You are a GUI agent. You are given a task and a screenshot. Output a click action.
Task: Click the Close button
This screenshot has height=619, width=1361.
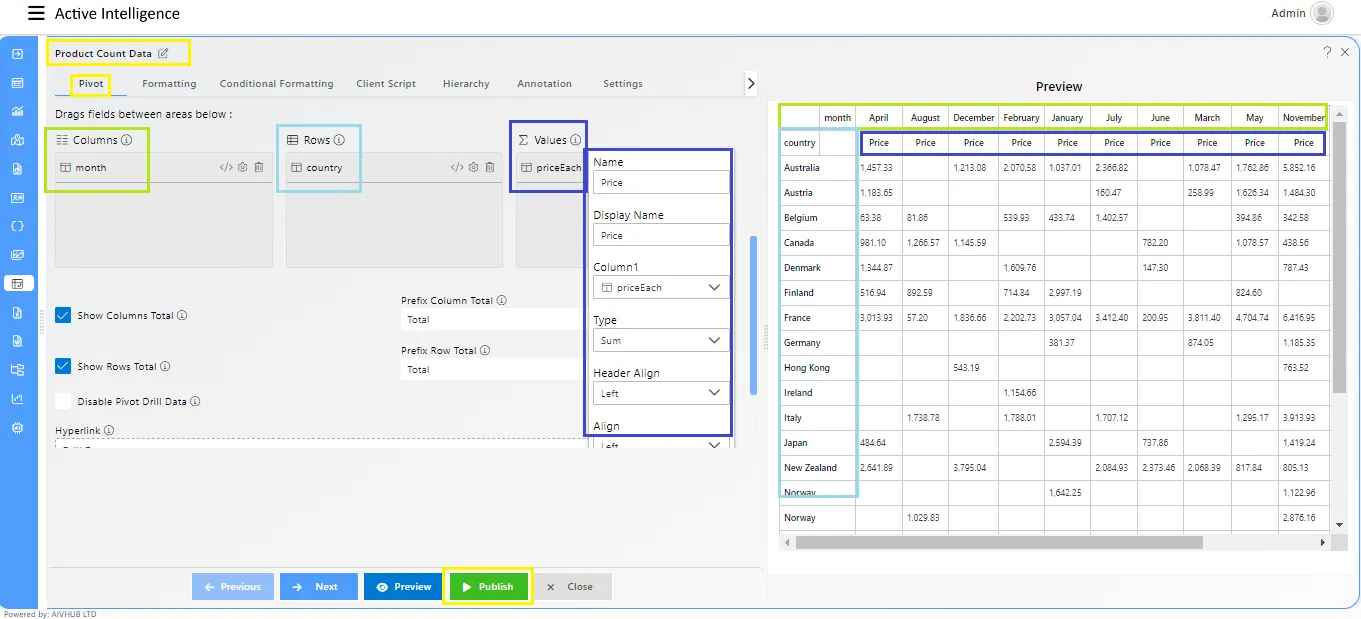tap(572, 587)
